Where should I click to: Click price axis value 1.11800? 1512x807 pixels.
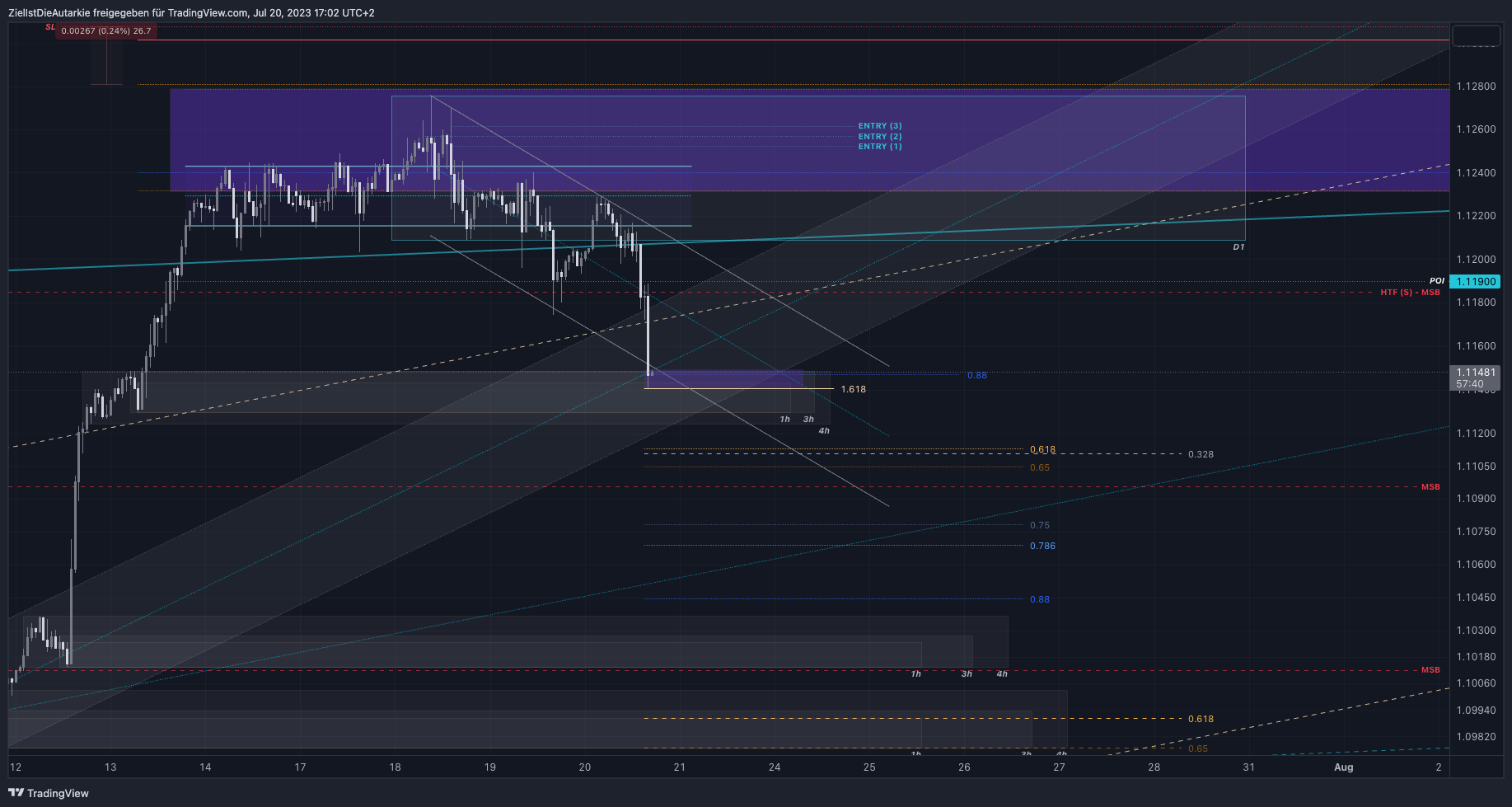point(1476,303)
